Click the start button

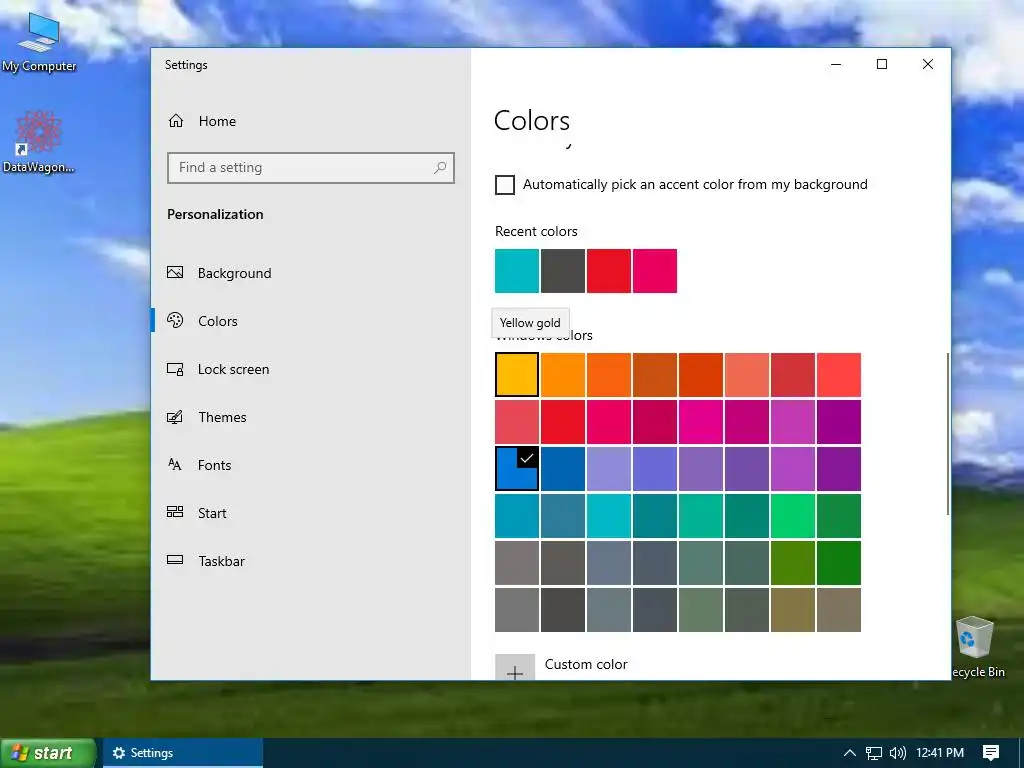[48, 753]
